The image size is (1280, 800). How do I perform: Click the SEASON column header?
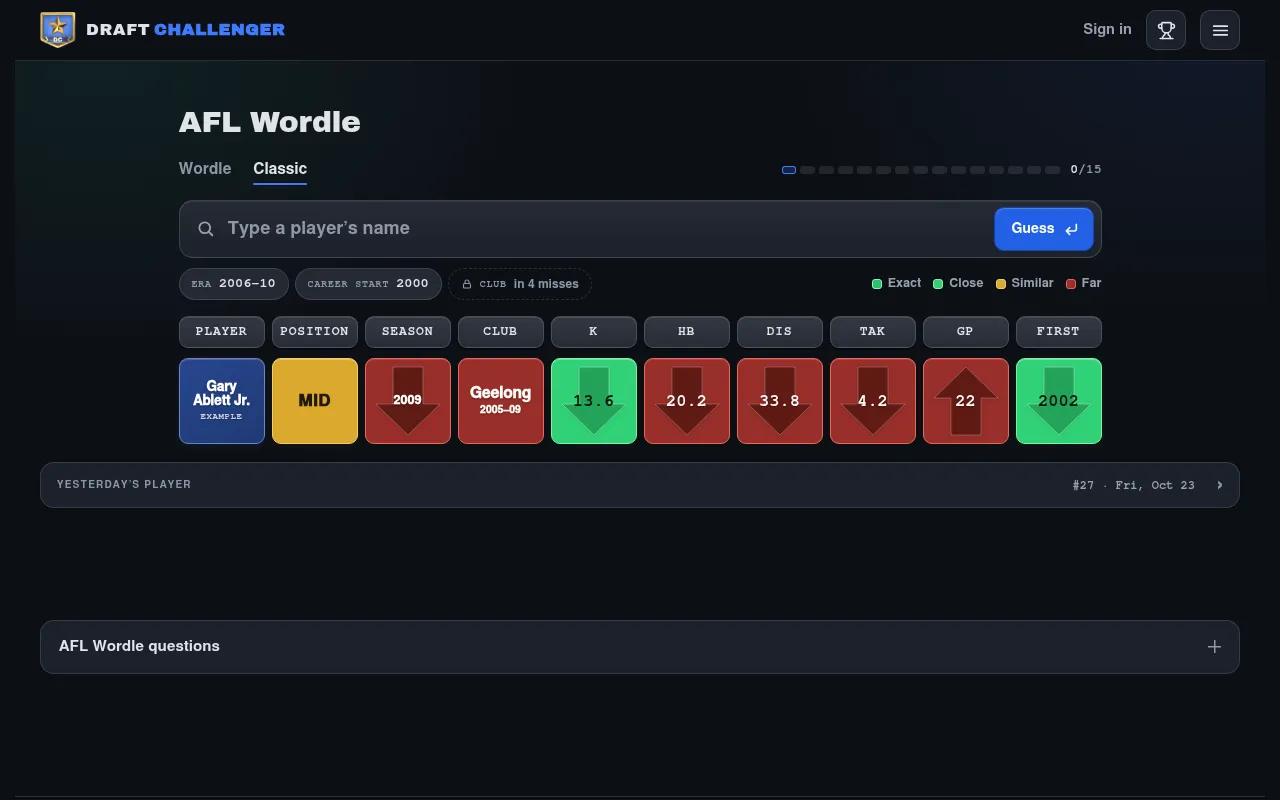[408, 332]
